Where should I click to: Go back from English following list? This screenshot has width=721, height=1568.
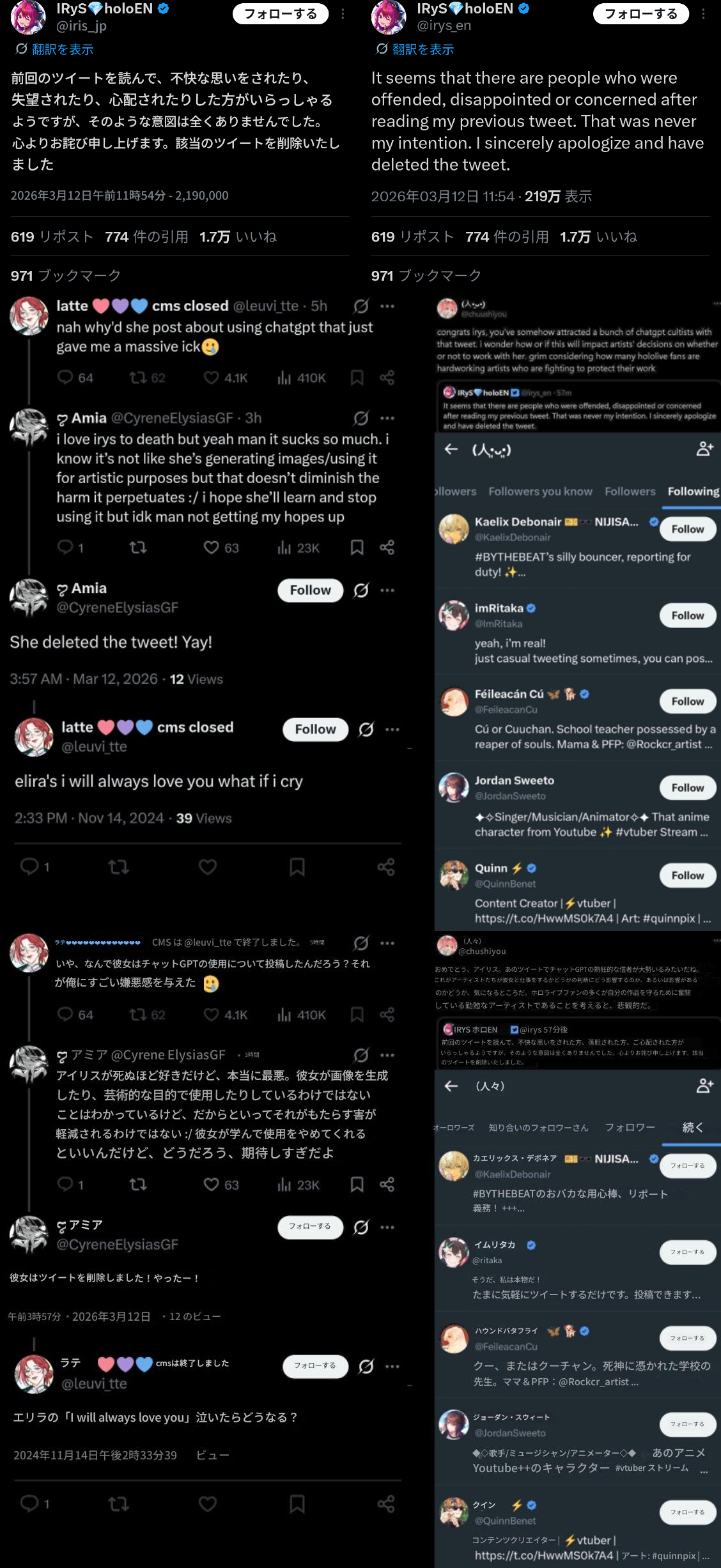point(451,449)
